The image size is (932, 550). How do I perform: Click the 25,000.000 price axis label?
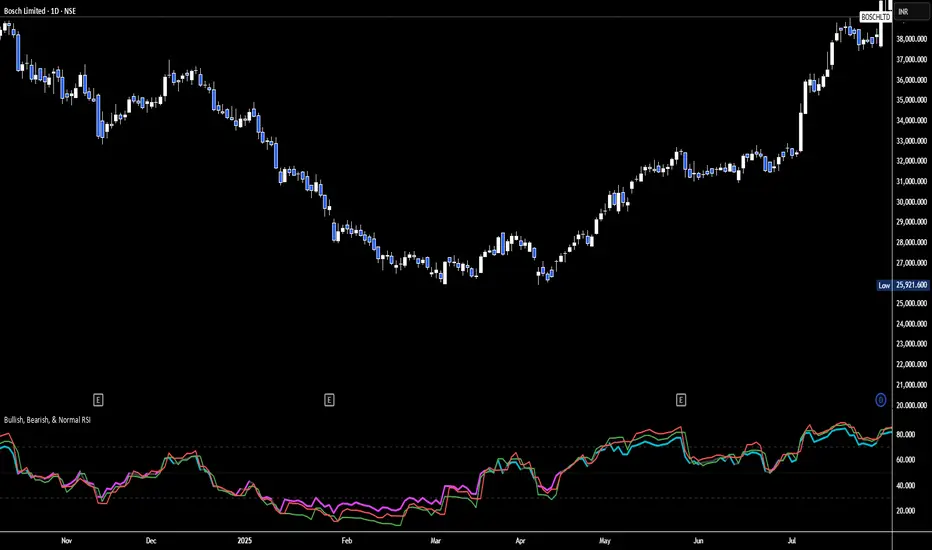click(x=912, y=303)
